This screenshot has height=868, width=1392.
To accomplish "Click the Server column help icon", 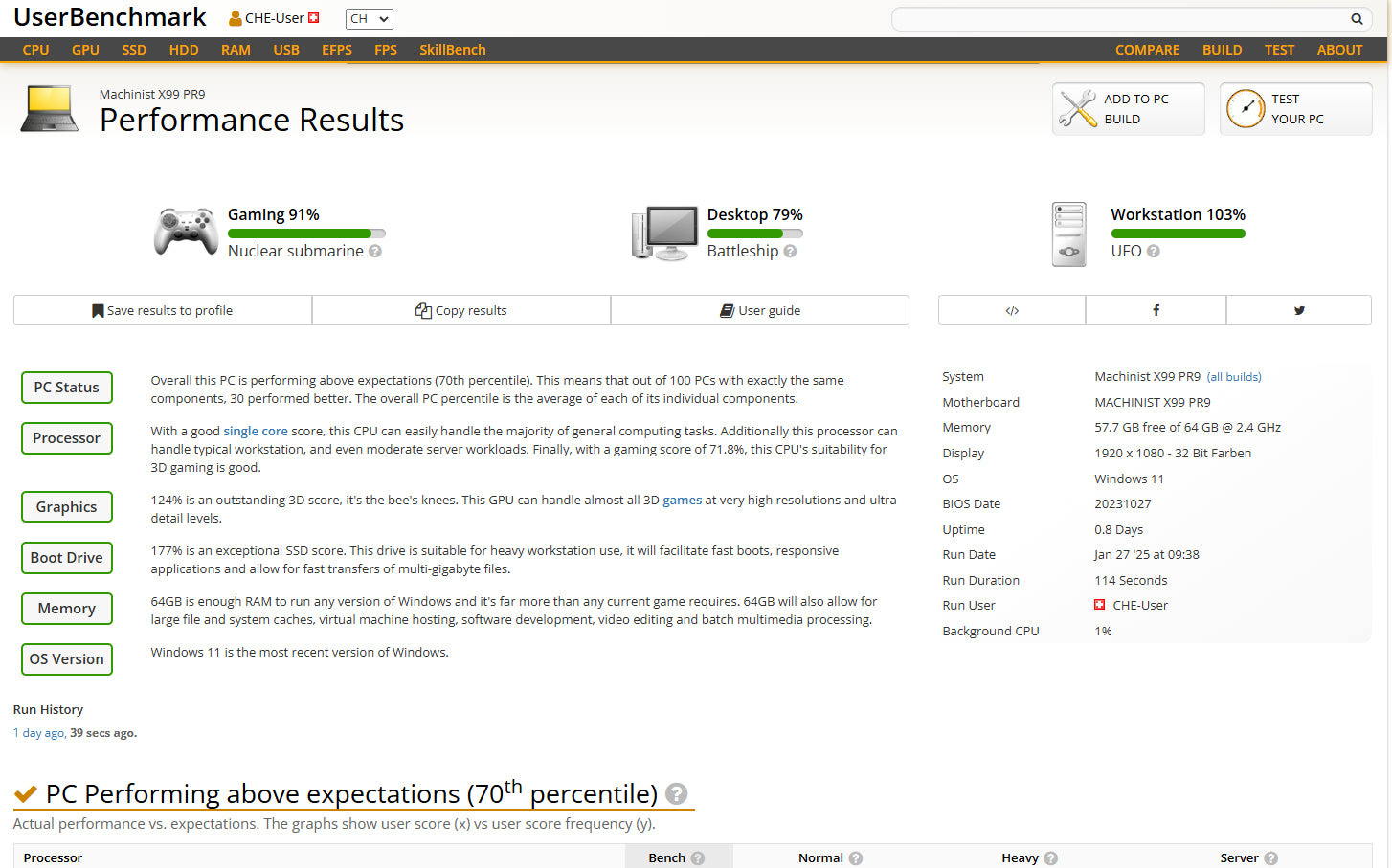I will (1270, 858).
